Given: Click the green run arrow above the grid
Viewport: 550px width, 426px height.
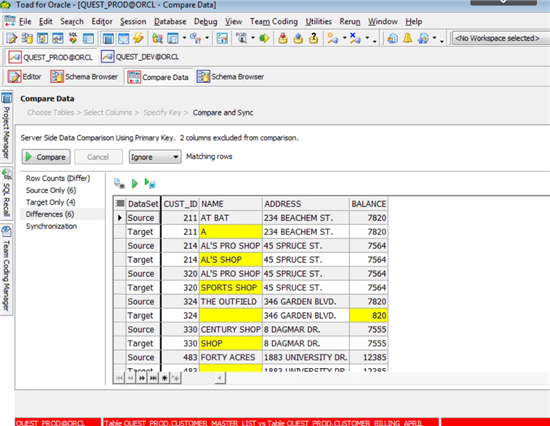Looking at the screenshot, I should tap(135, 183).
